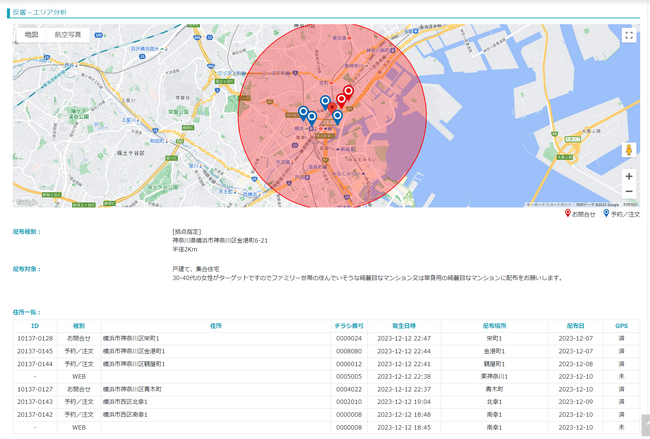Click the scroll-to-top arrow button at page corner
This screenshot has height=439, width=650.
646,426
